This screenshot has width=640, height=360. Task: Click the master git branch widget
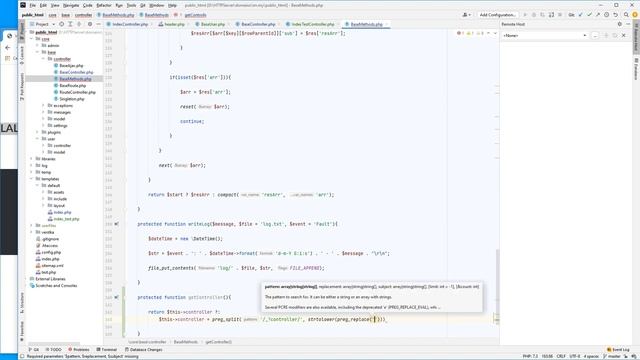[611, 356]
